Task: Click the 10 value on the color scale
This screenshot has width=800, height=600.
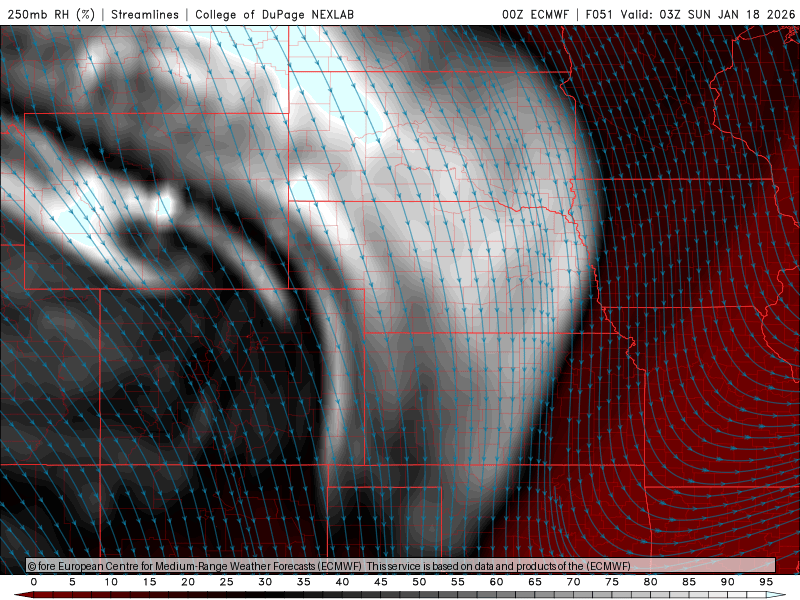Action: (111, 582)
